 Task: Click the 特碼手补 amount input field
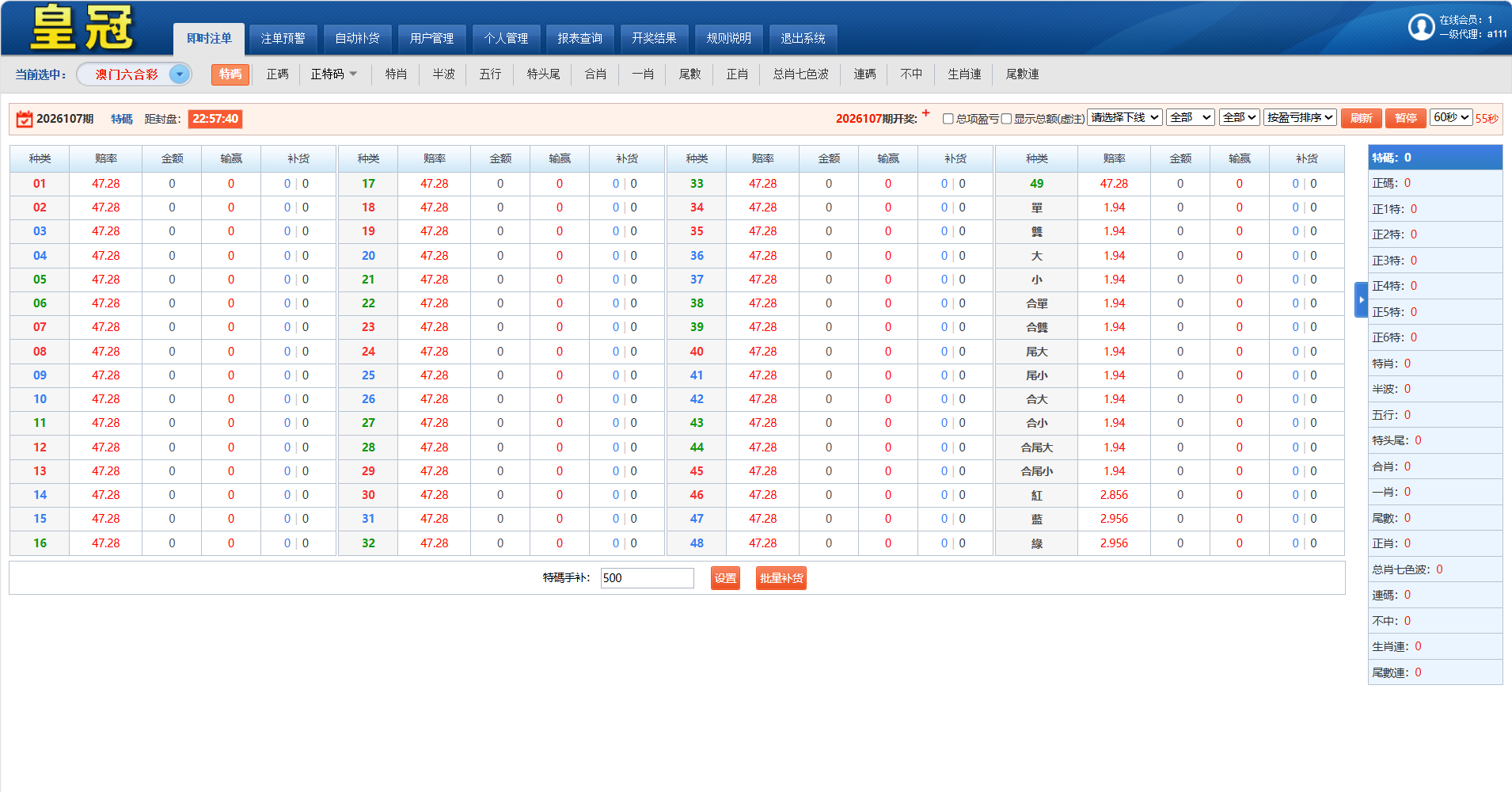click(647, 578)
